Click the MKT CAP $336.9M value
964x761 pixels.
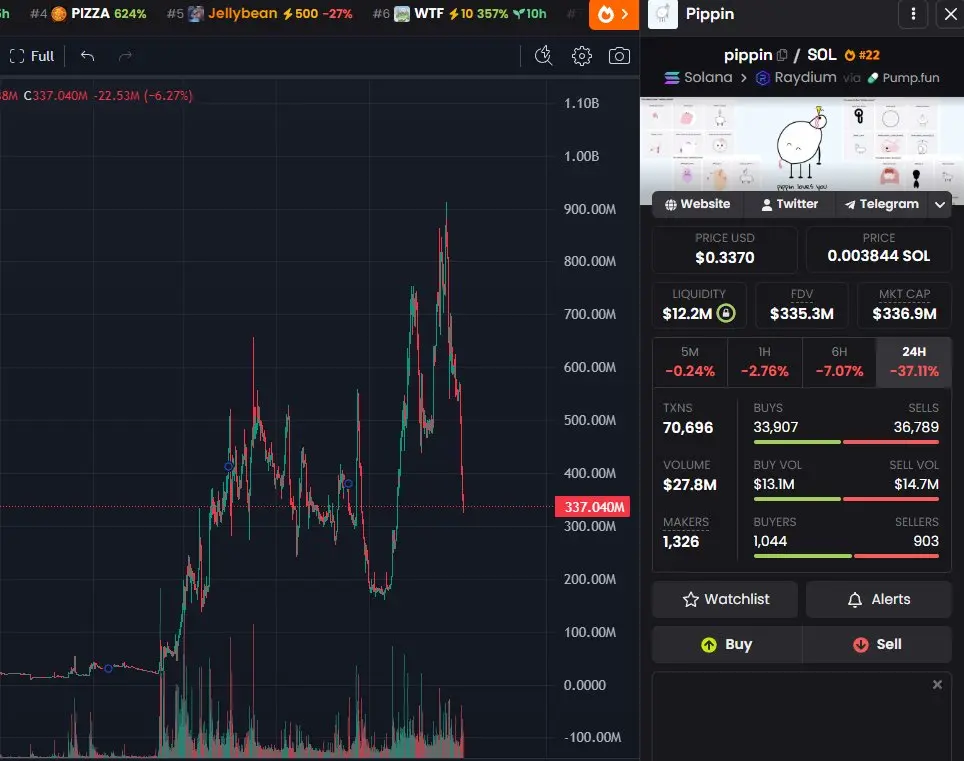[x=904, y=314]
